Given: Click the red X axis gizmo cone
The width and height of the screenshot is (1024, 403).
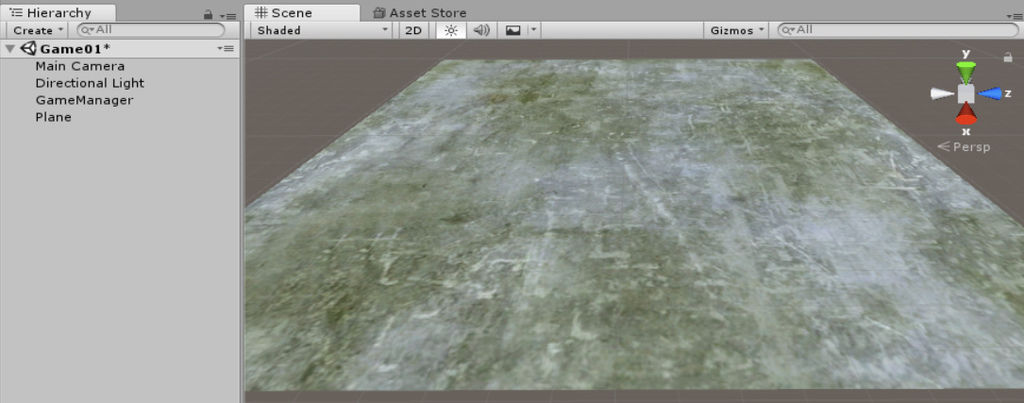Looking at the screenshot, I should click(966, 114).
